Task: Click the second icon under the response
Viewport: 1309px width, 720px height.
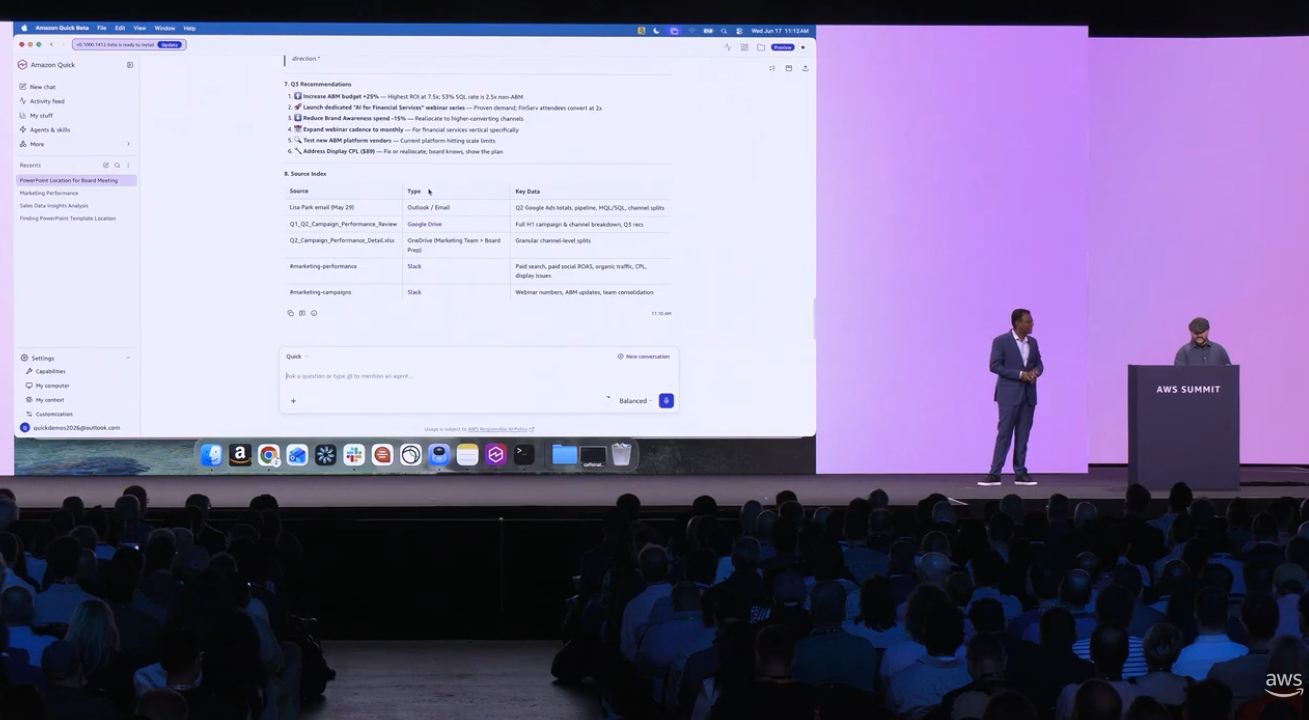Action: coord(302,313)
